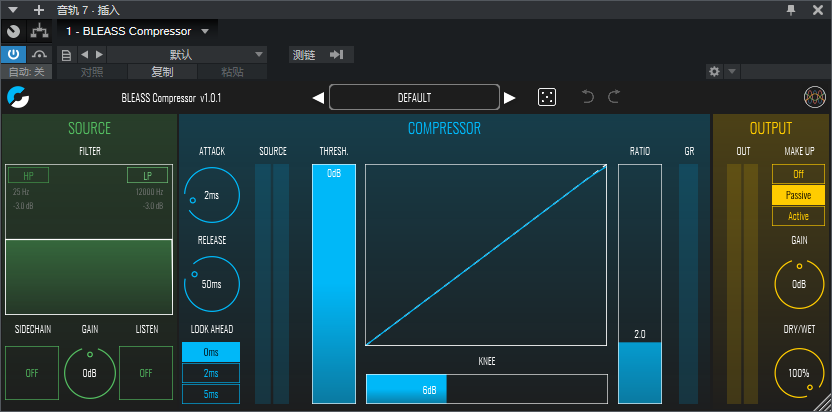Click the GR gain reduction meter
832x412 pixels.
(689, 284)
